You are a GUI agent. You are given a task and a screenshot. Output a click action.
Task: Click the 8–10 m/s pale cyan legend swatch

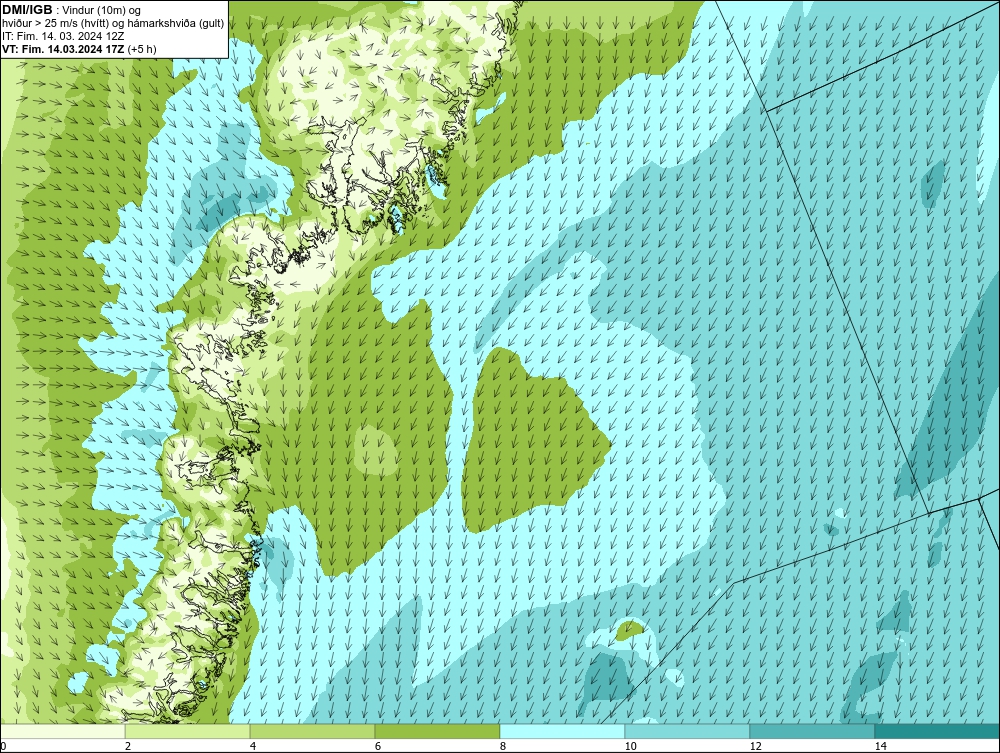coord(562,731)
